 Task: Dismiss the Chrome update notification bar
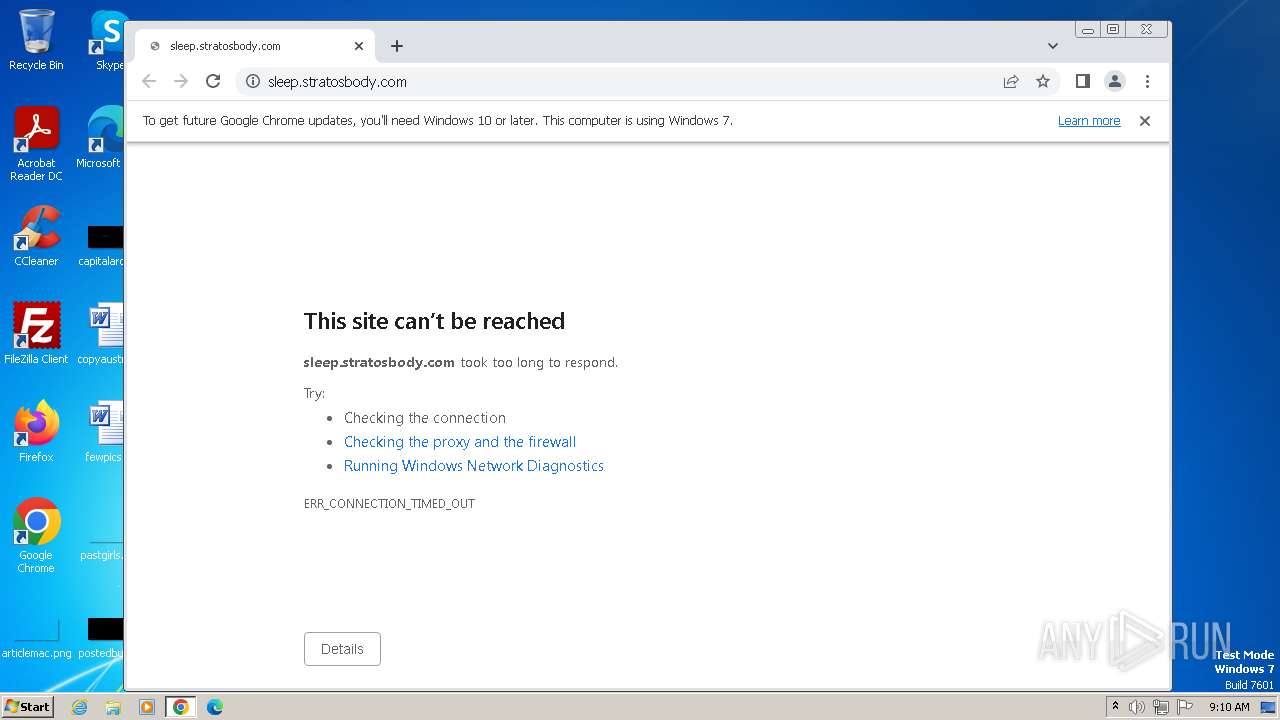point(1145,121)
